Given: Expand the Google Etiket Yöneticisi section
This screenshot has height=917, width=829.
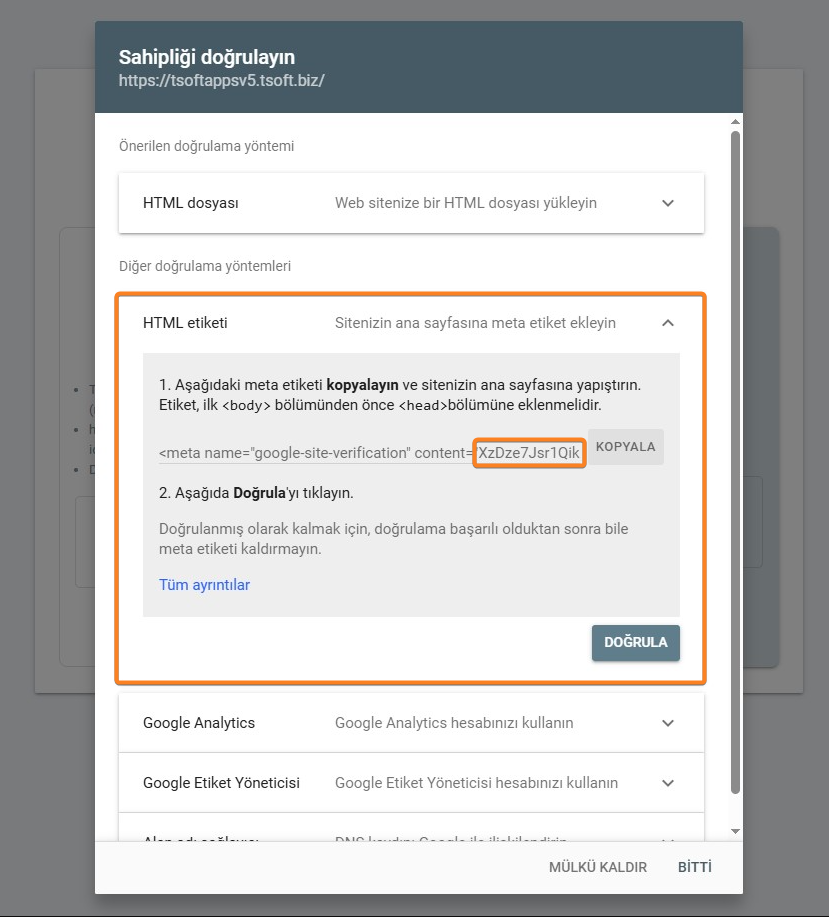Looking at the screenshot, I should click(668, 782).
